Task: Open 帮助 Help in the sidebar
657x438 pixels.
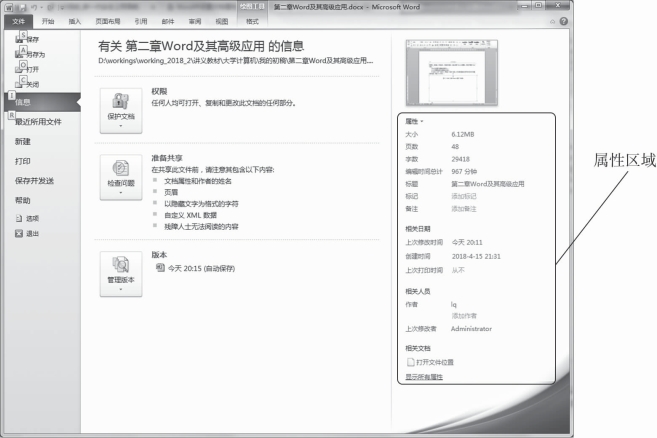Action: click(23, 200)
